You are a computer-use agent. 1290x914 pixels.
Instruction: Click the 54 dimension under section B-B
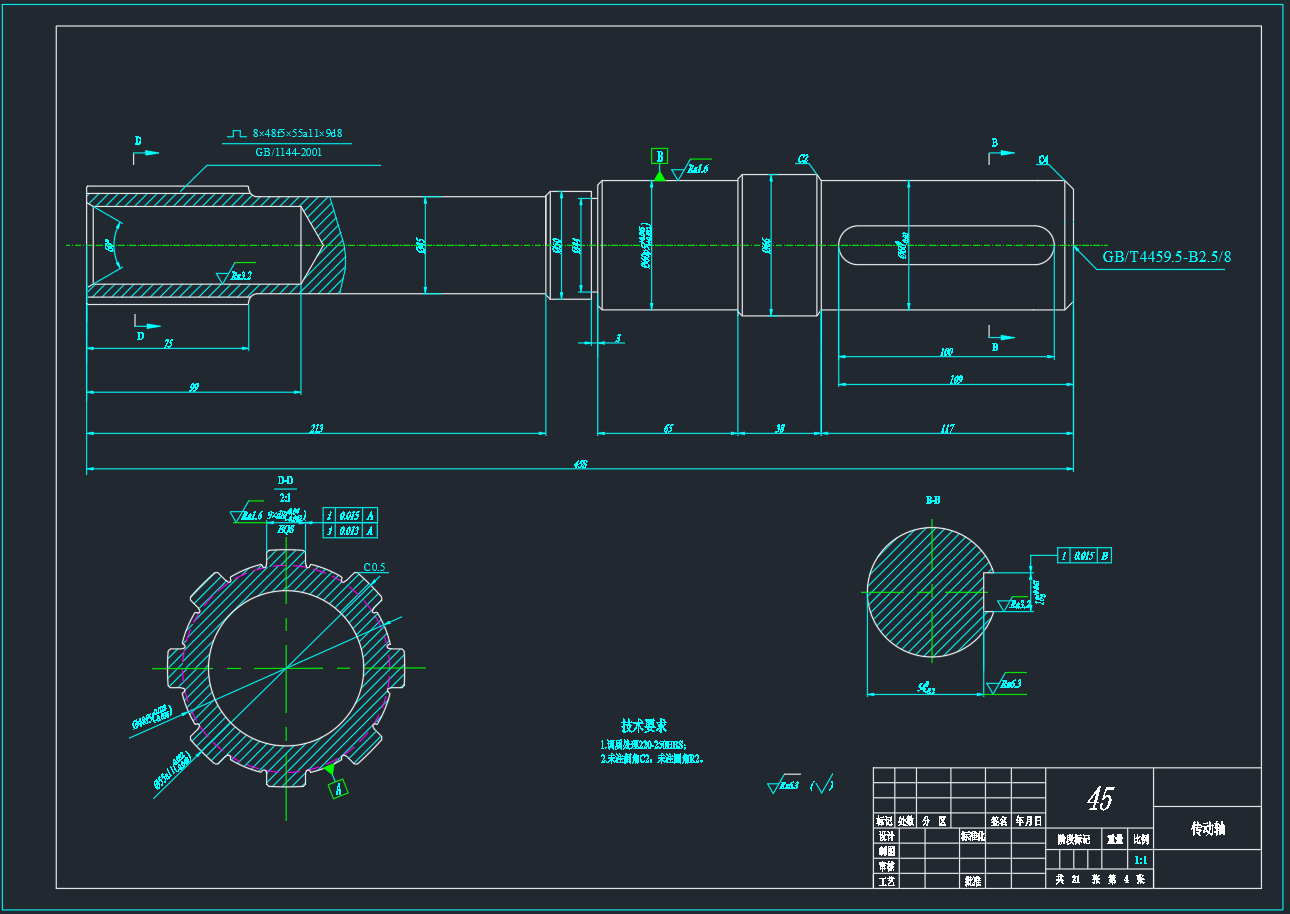tap(926, 688)
